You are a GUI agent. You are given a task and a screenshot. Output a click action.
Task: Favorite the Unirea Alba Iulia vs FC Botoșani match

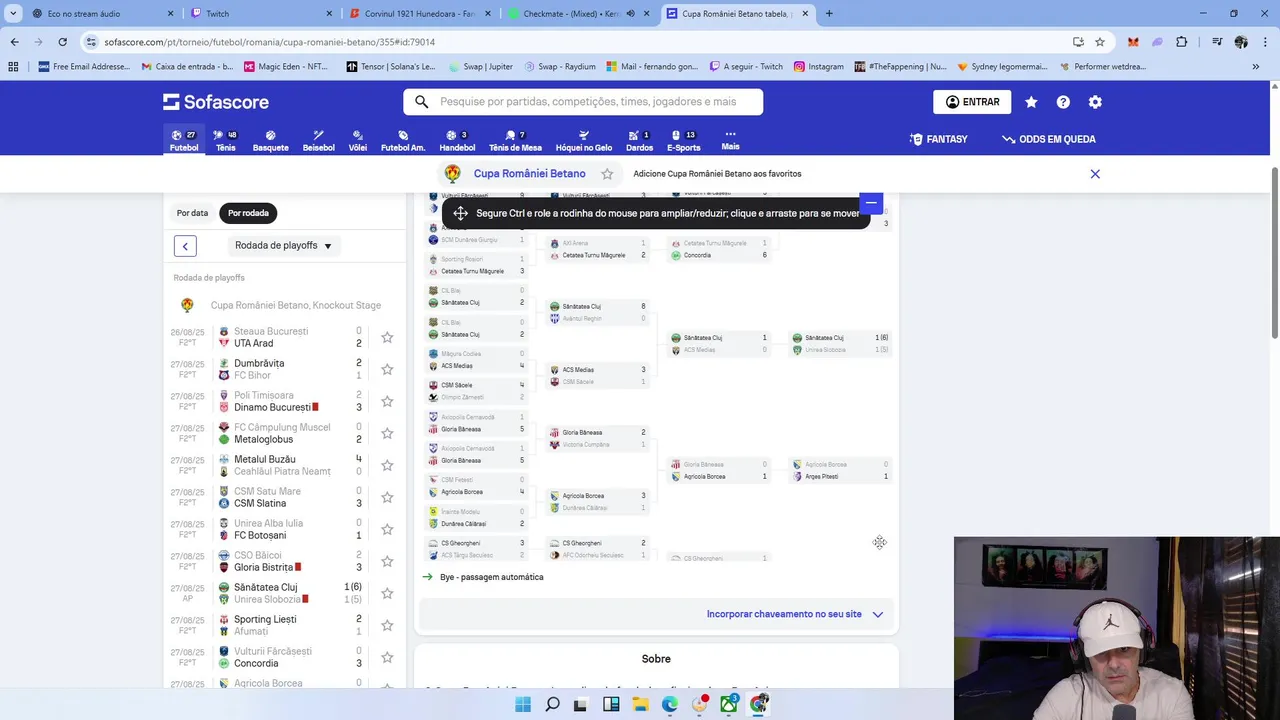click(x=387, y=529)
